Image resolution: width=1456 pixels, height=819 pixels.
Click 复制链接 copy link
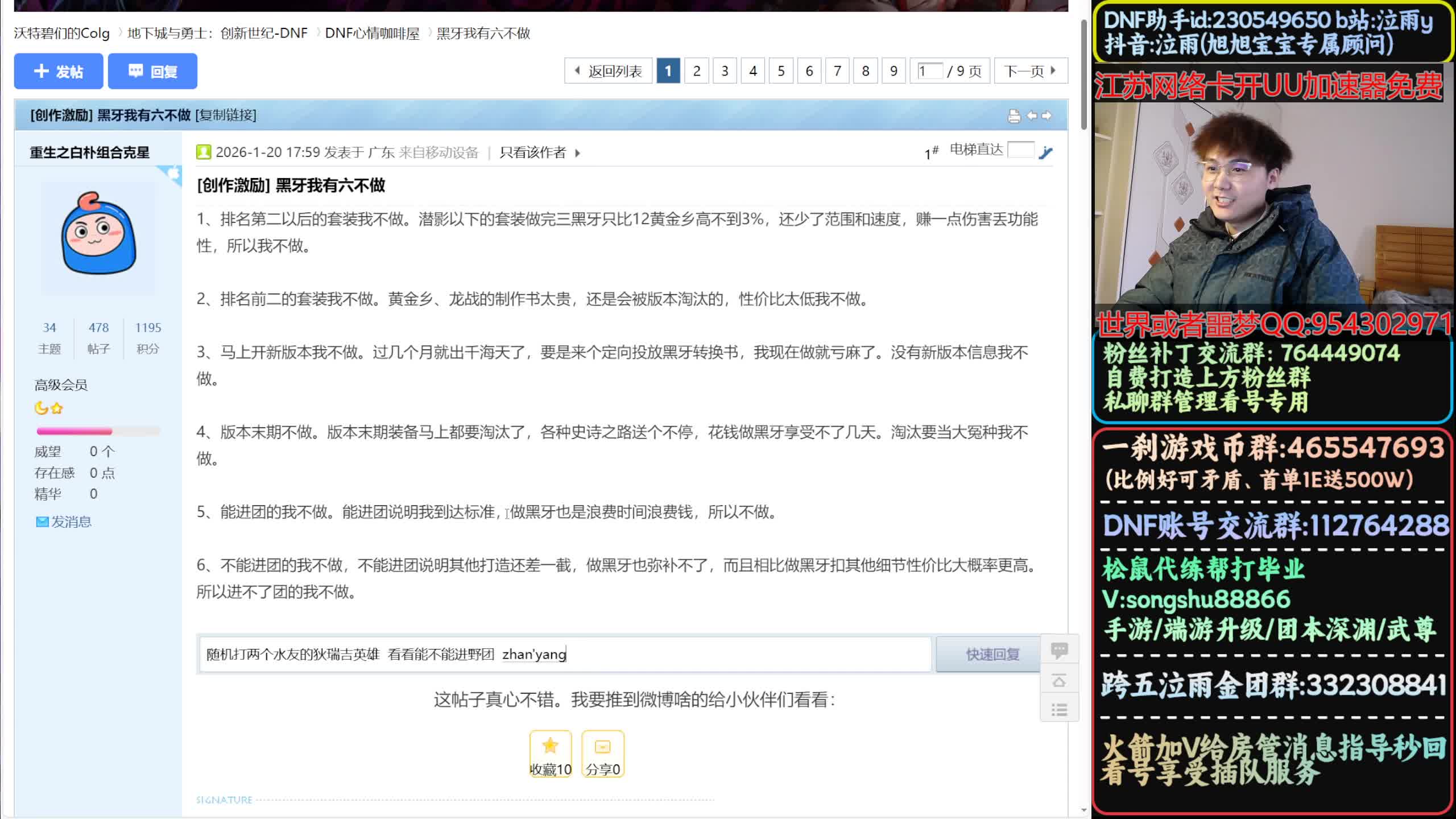coord(226,115)
